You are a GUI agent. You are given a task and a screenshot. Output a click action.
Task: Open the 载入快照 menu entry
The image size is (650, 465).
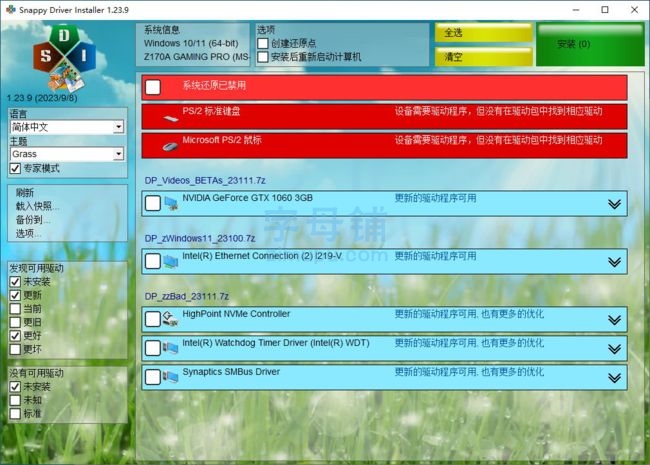pos(37,206)
